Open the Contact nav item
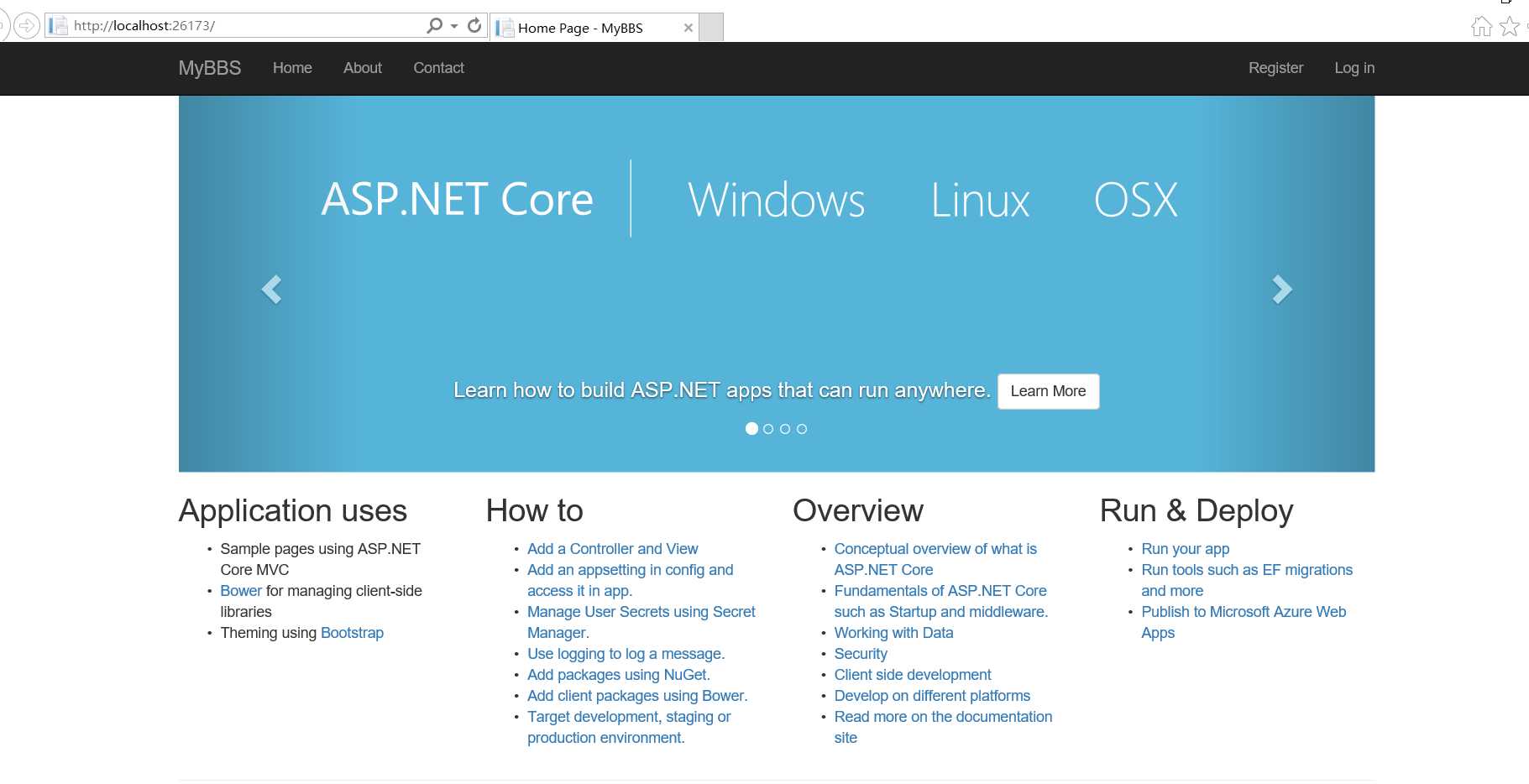Image resolution: width=1529 pixels, height=784 pixels. coord(438,68)
